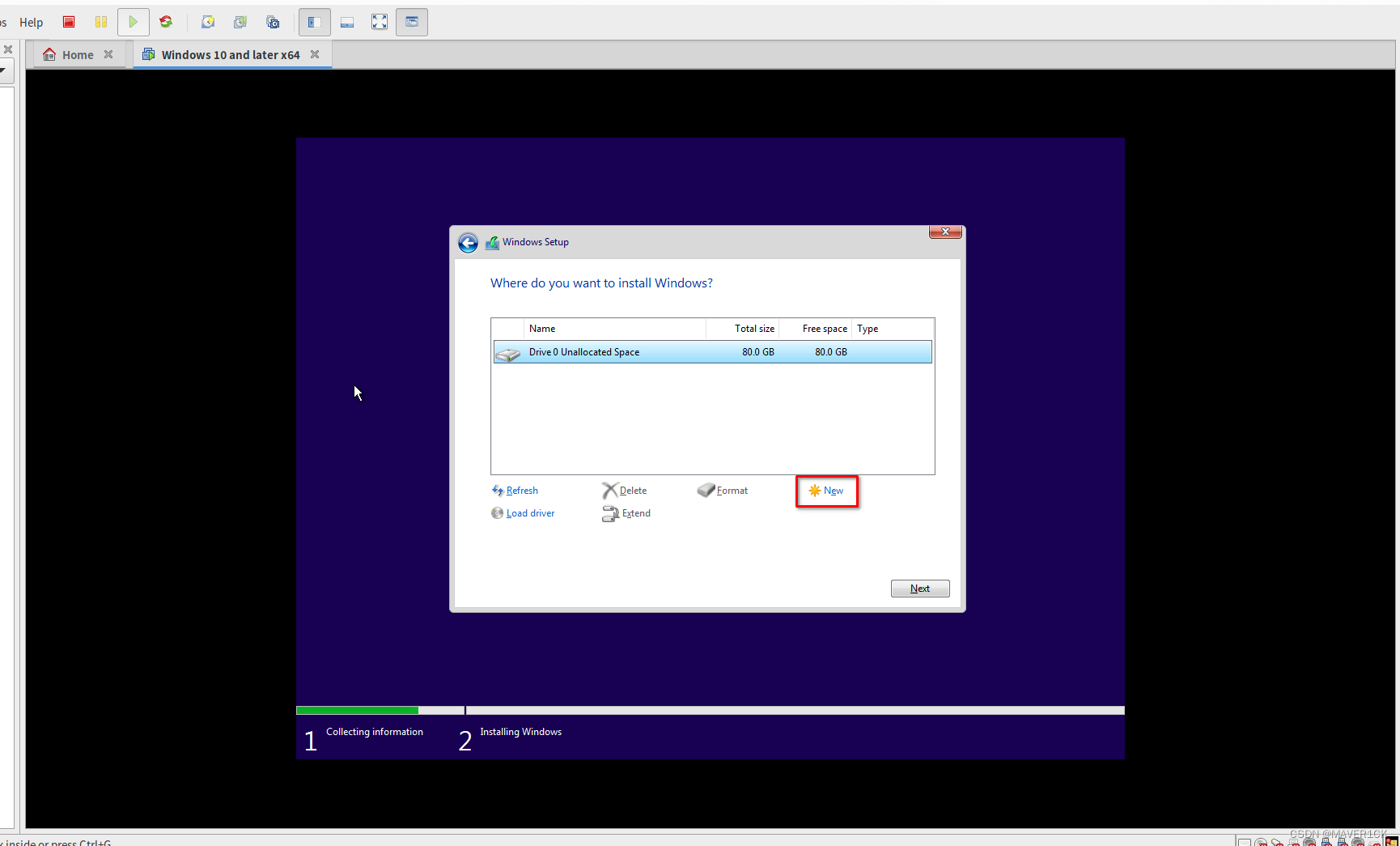Click the Load driver link
This screenshot has width=1400, height=846.
(x=530, y=513)
